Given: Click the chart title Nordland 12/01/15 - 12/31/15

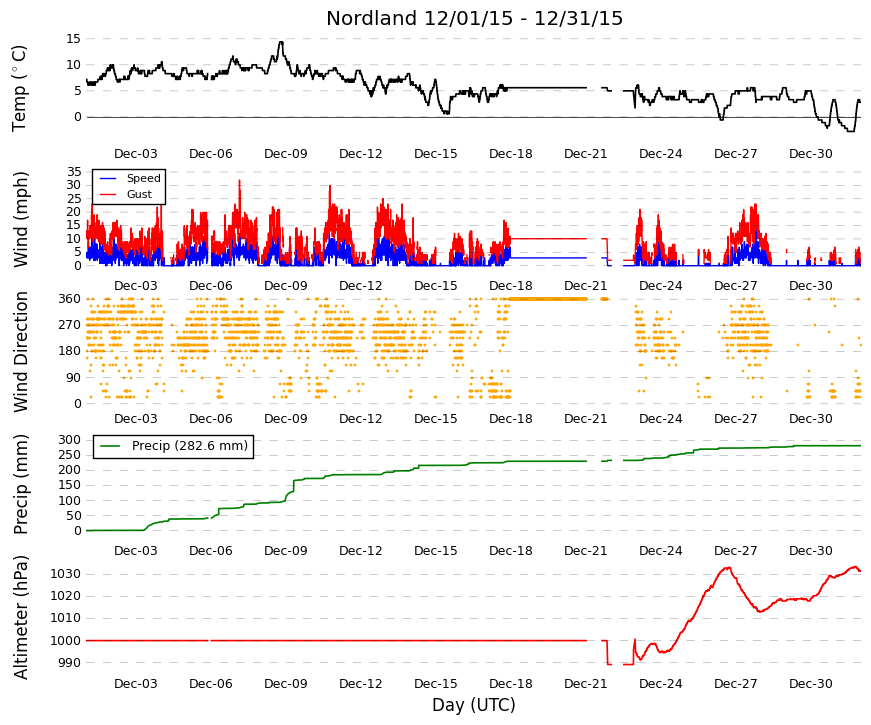Looking at the screenshot, I should [x=474, y=18].
